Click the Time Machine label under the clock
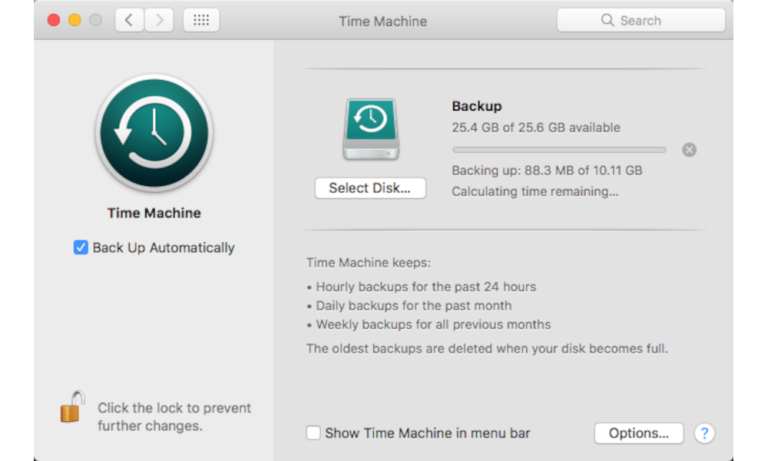768x461 pixels. click(x=154, y=213)
